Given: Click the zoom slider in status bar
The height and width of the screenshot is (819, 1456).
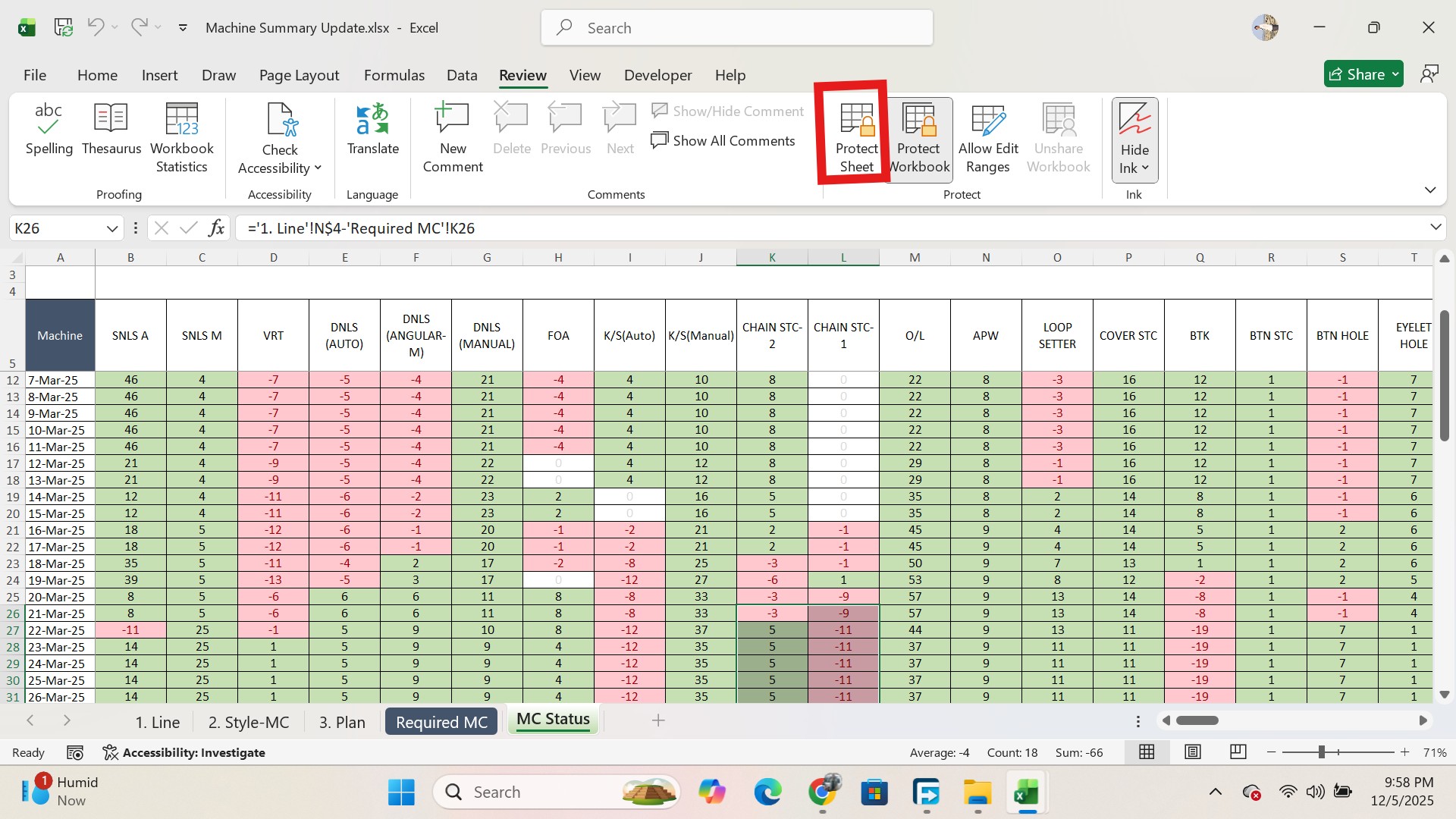Looking at the screenshot, I should pos(1321,752).
